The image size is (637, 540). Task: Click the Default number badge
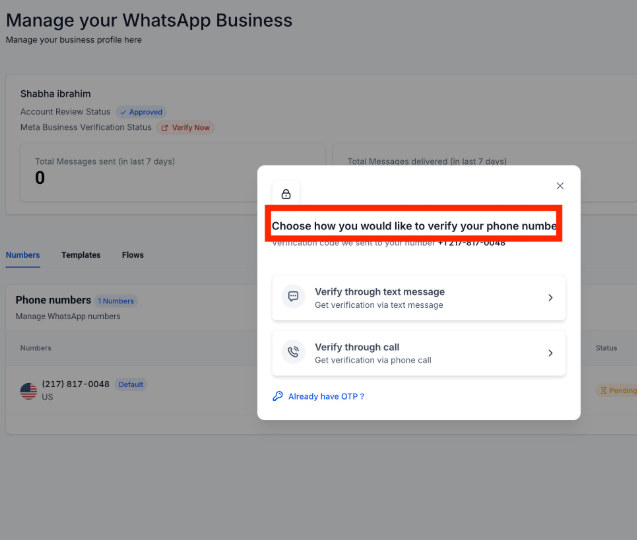click(x=131, y=384)
